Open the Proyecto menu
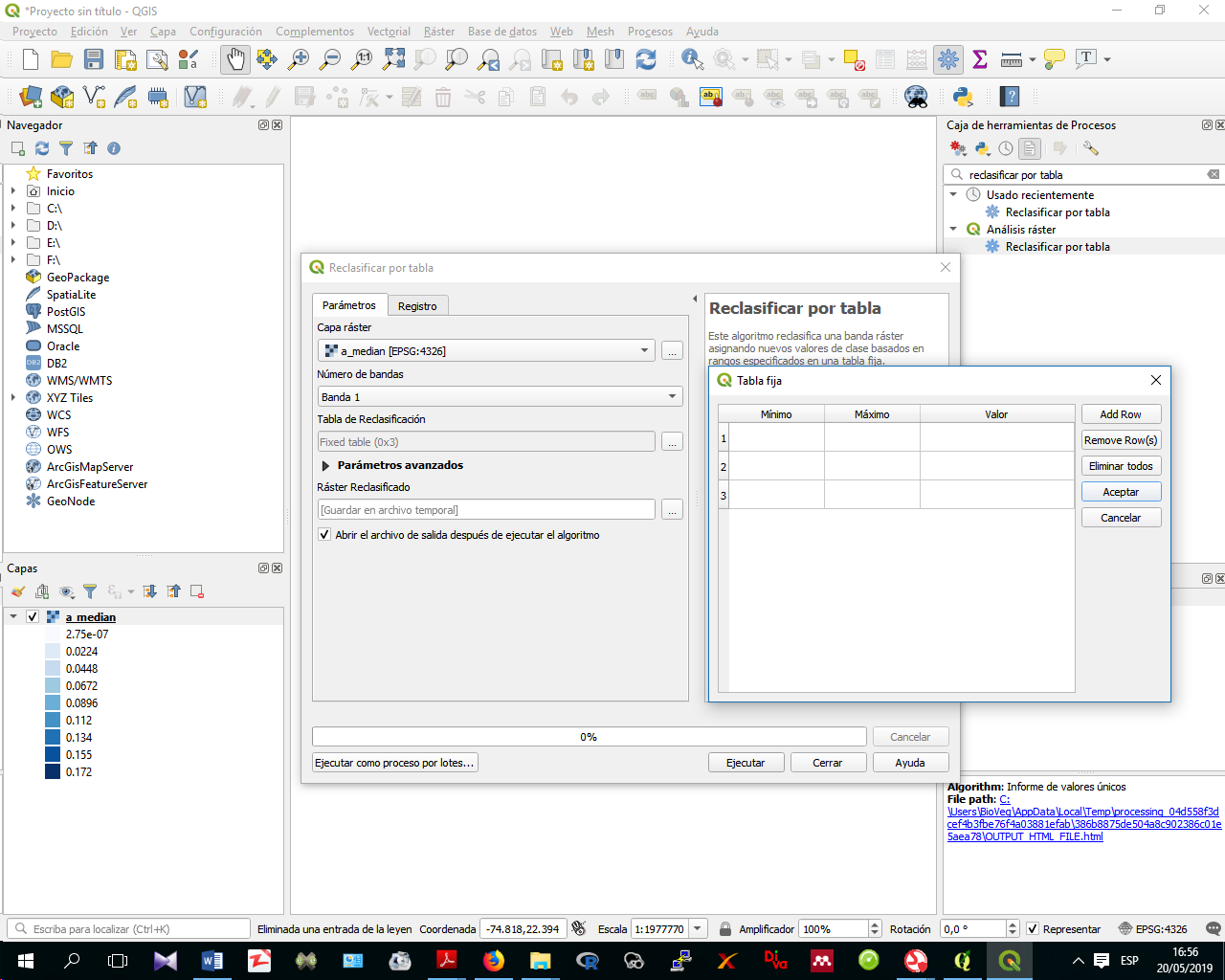 (34, 32)
